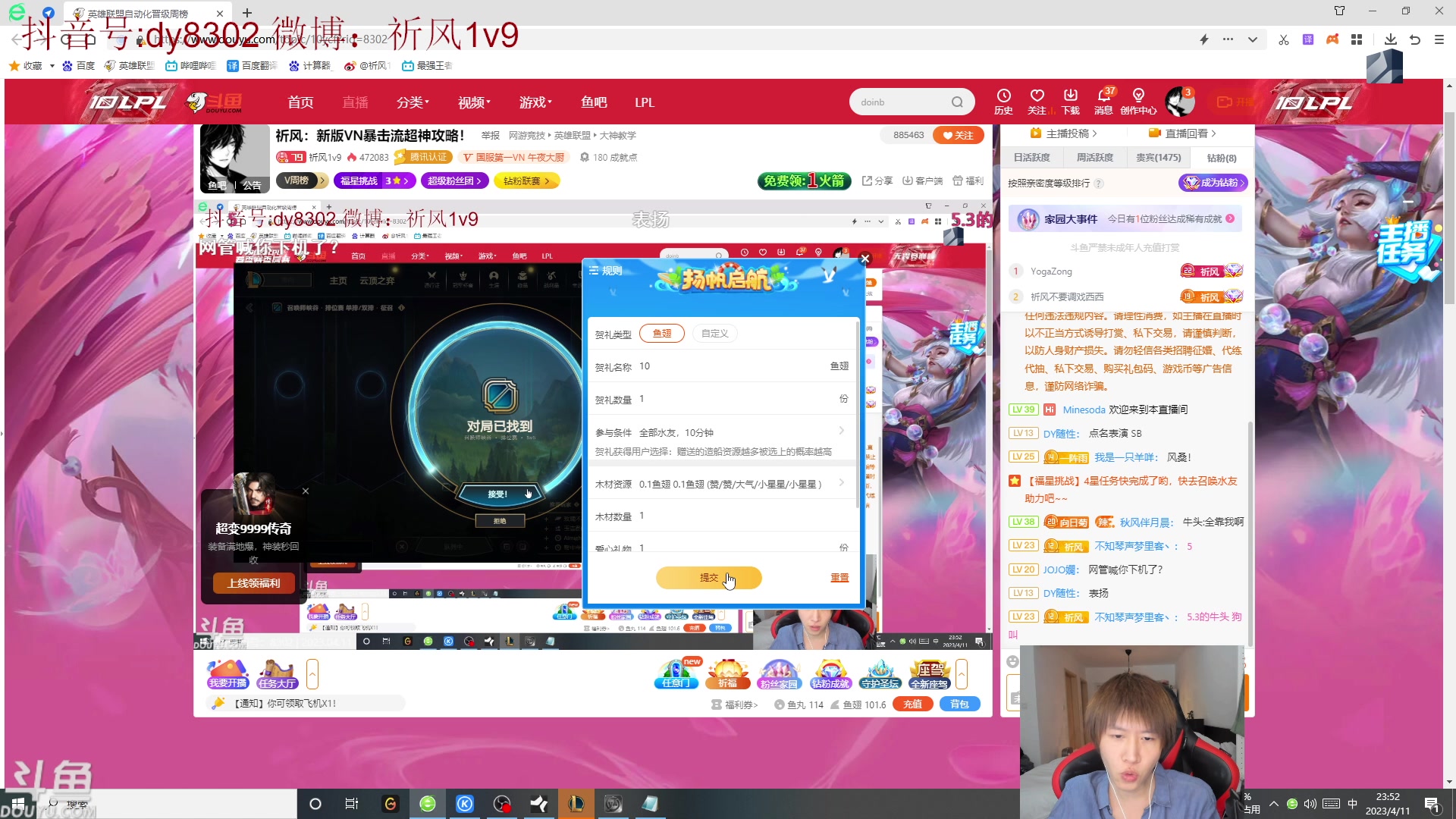Open the 创作中心 lightbulb icon

tap(1138, 101)
